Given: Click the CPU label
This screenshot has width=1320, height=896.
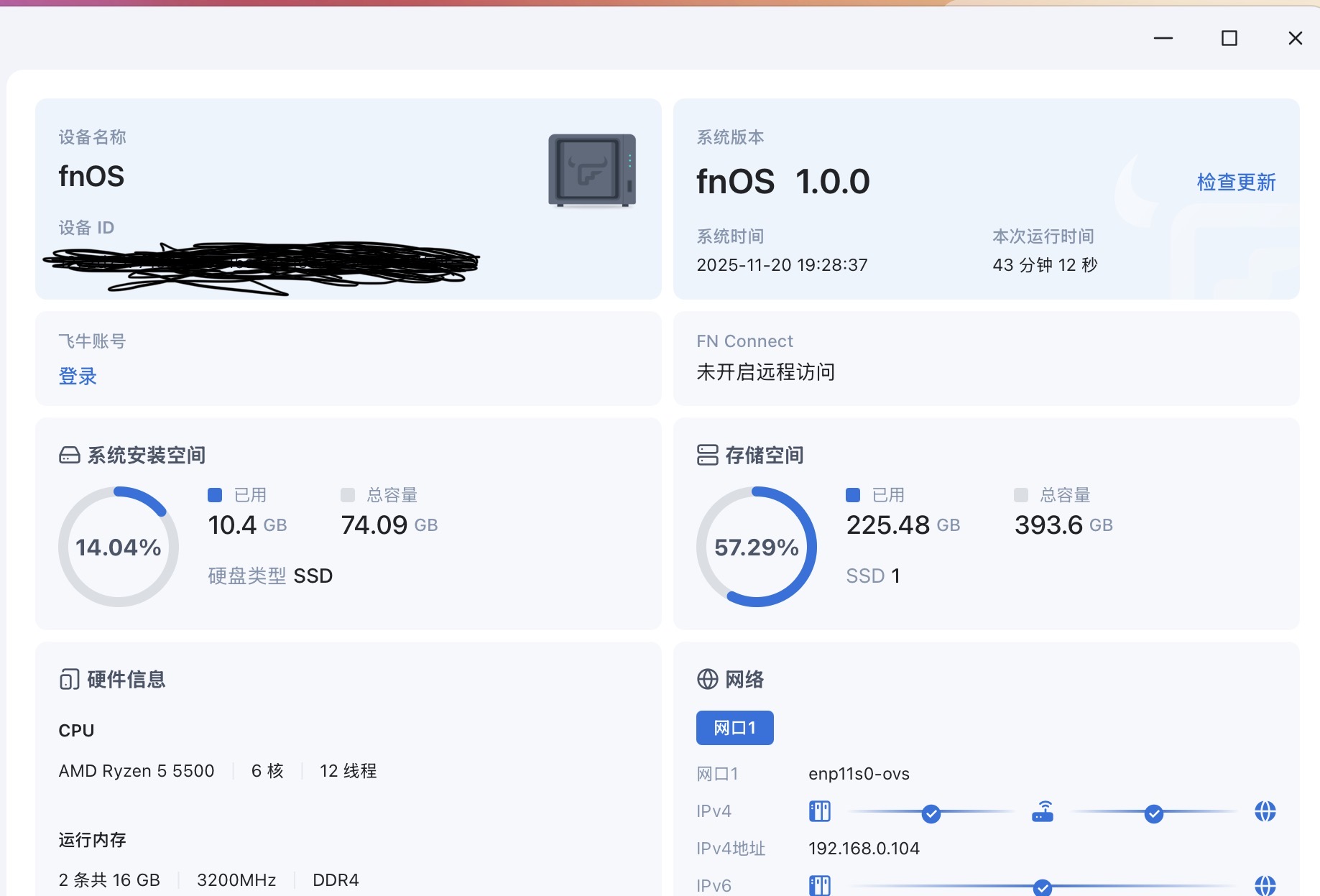Looking at the screenshot, I should click(76, 731).
